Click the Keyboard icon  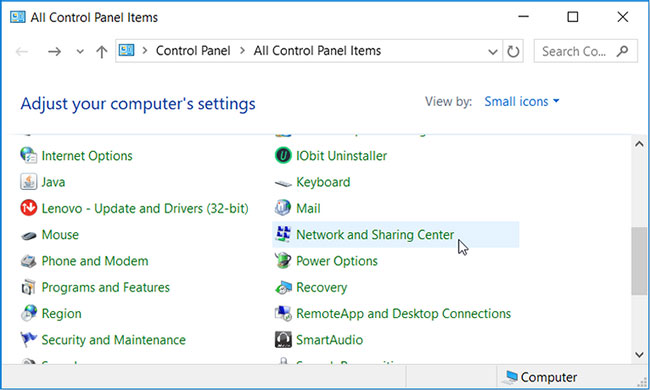pos(283,183)
